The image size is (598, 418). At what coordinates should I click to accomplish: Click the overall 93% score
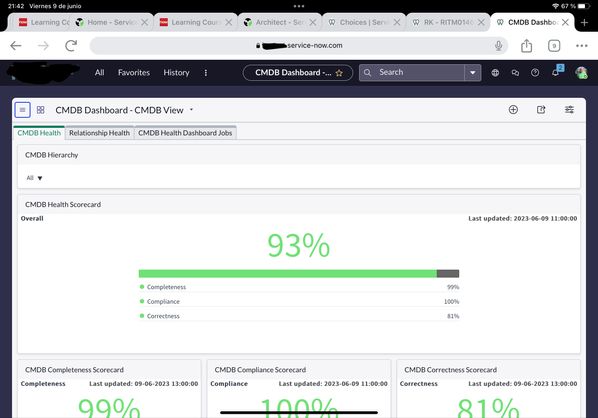click(299, 245)
